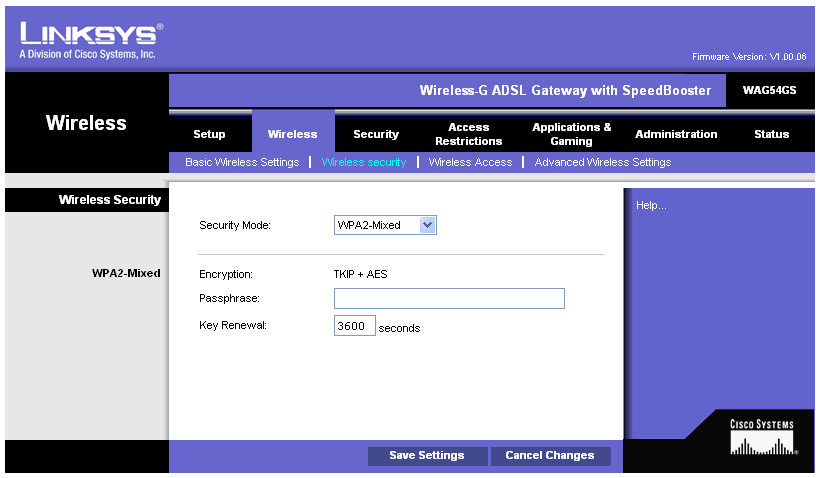Viewport: 820px width, 478px height.
Task: Click the Wireless Security section header
Action: (110, 200)
